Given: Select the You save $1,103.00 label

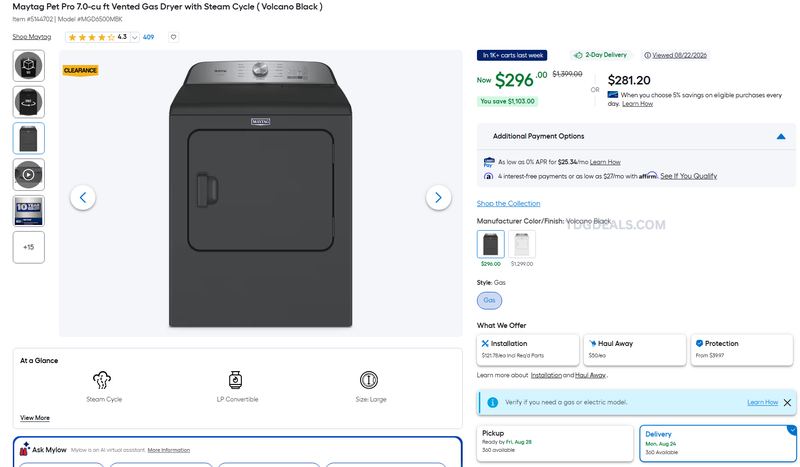Looking at the screenshot, I should pyautogui.click(x=507, y=101).
